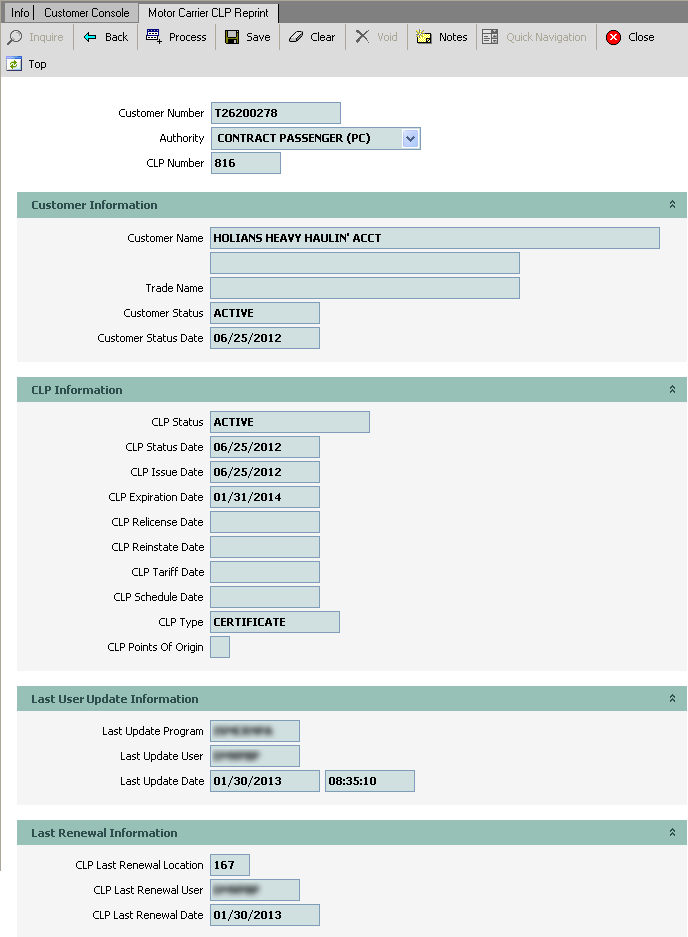This screenshot has height=937, width=688.
Task: Click the Save diskette icon
Action: (228, 37)
